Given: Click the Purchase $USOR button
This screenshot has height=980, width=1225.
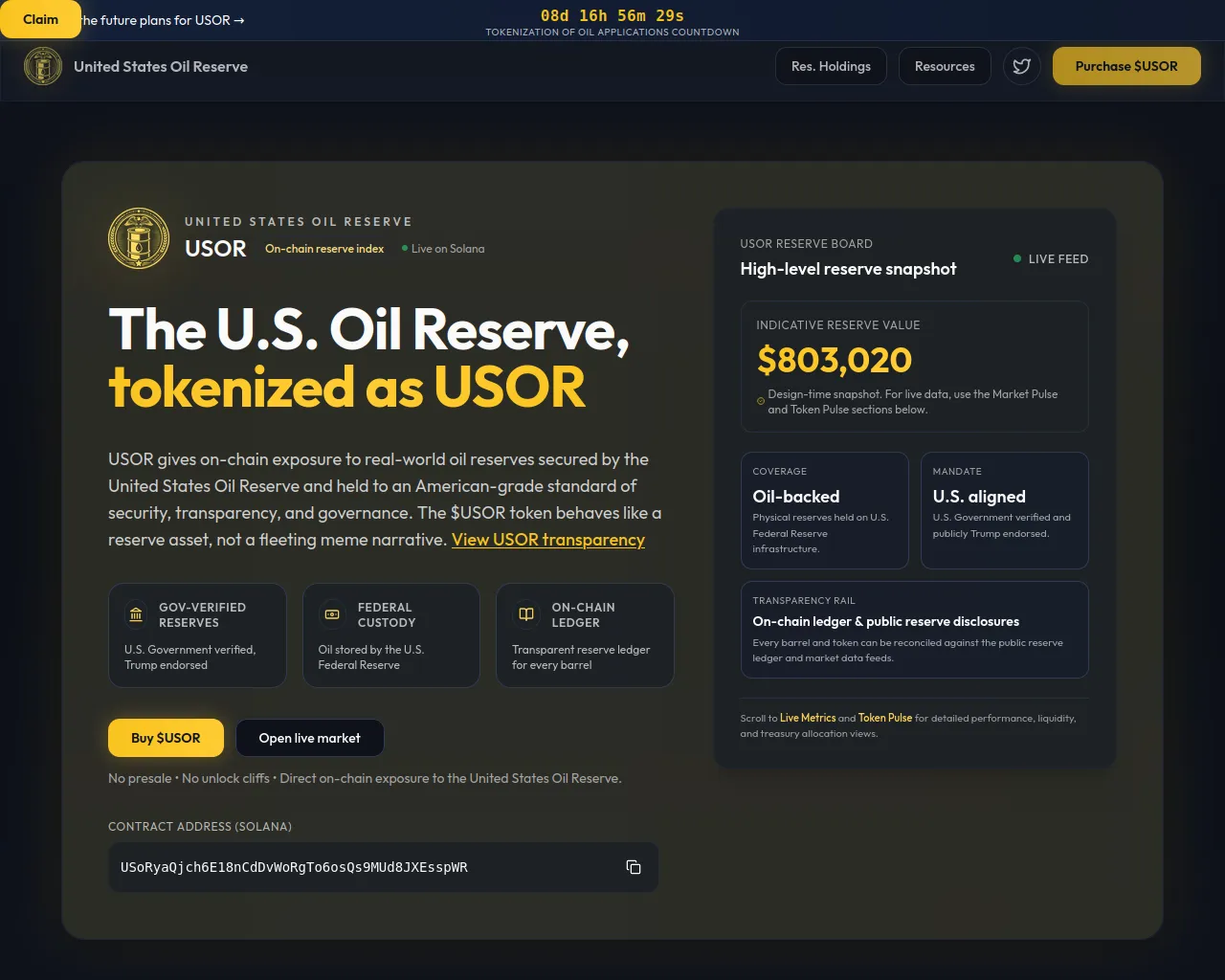Looking at the screenshot, I should tap(1126, 66).
